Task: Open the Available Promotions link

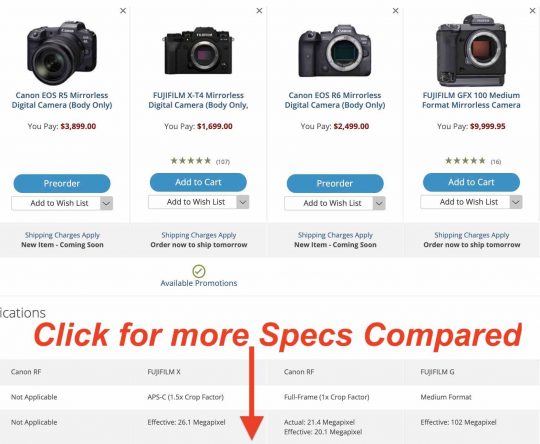Action: [x=199, y=283]
